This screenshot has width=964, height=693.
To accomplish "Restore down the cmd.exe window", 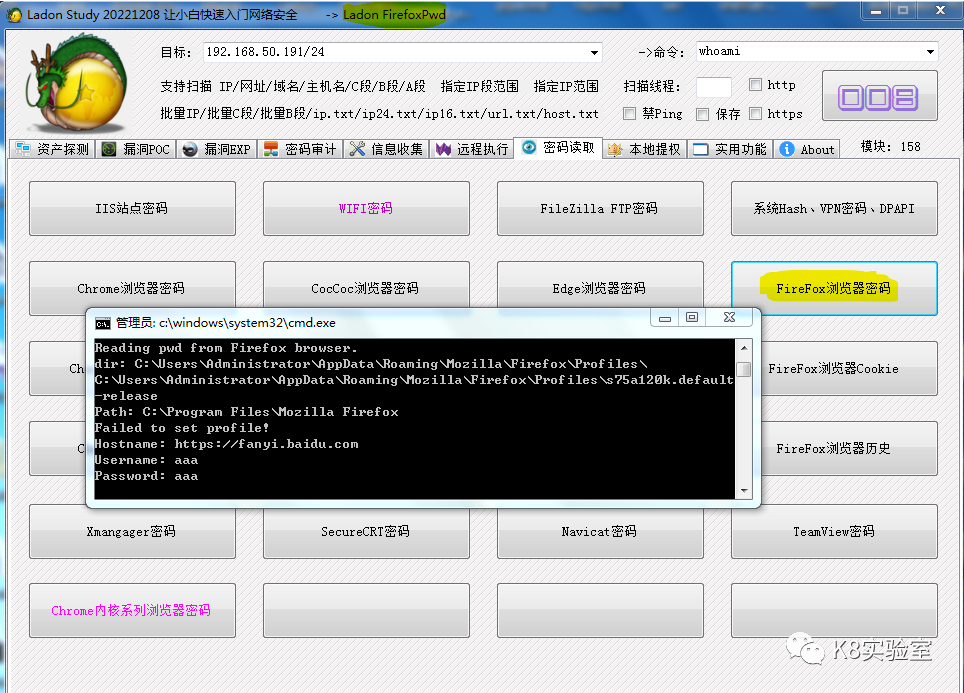I will pos(692,317).
